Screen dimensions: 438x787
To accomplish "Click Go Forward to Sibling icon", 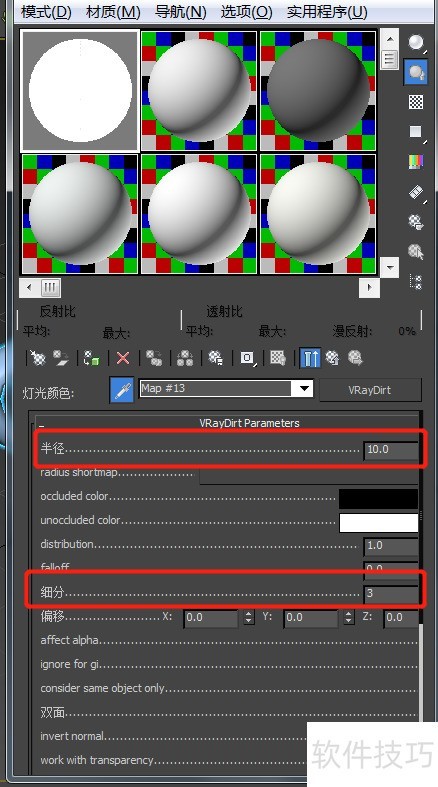I will coord(355,358).
